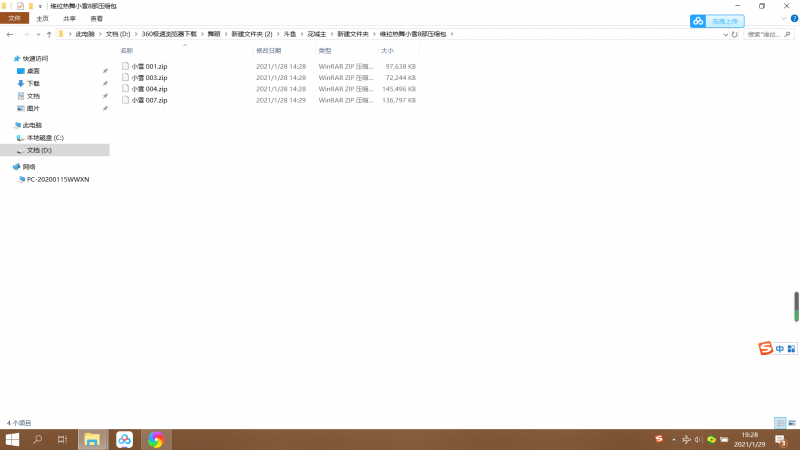Open the address bar history dropdown

(724, 34)
